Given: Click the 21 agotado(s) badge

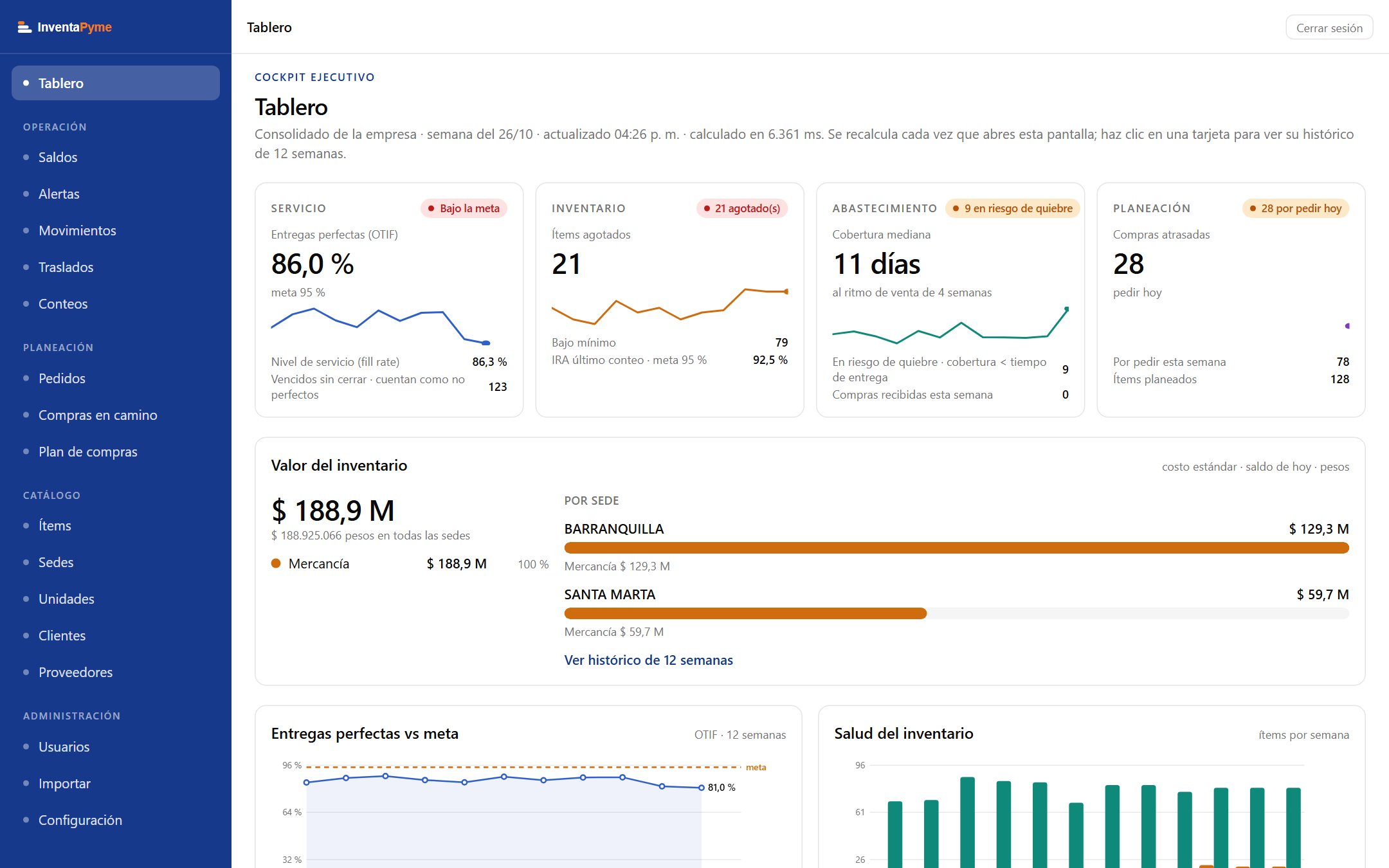Looking at the screenshot, I should coord(742,208).
